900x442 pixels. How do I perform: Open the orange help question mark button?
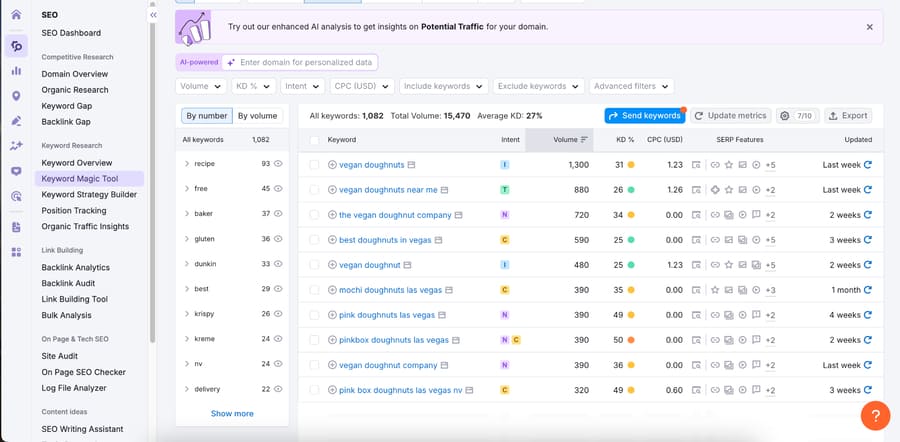point(875,415)
